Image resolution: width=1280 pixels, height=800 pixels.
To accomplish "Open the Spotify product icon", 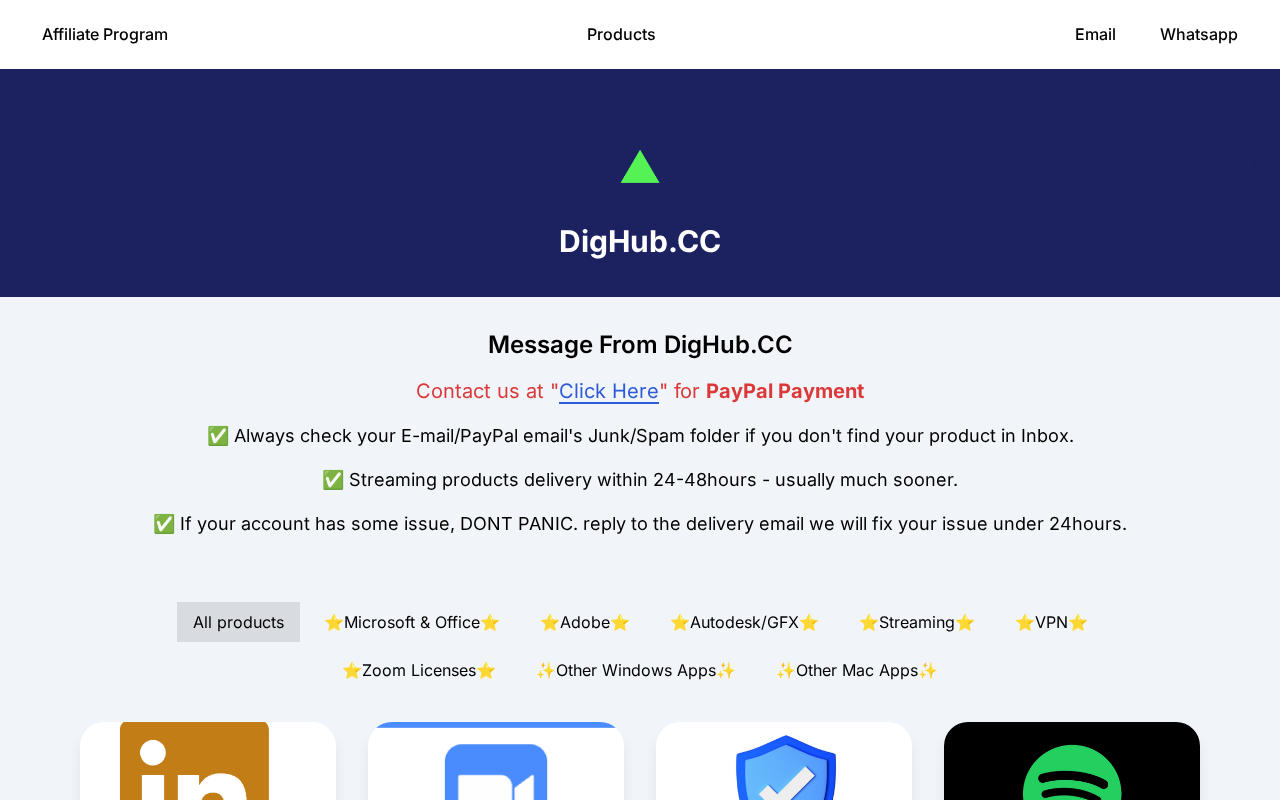I will [1072, 772].
